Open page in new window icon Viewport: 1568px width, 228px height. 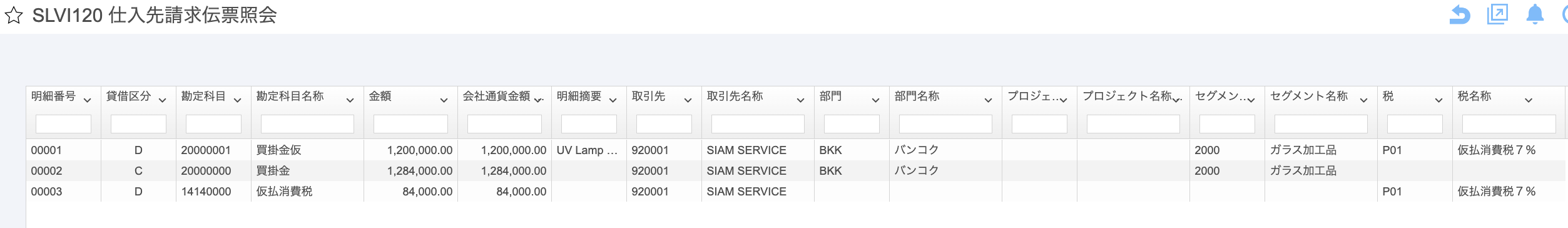1497,14
